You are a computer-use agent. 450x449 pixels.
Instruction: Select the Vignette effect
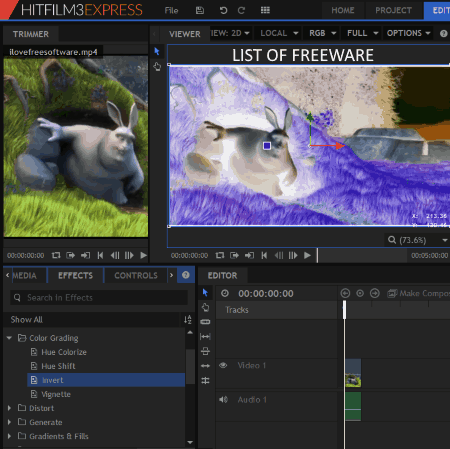56,394
